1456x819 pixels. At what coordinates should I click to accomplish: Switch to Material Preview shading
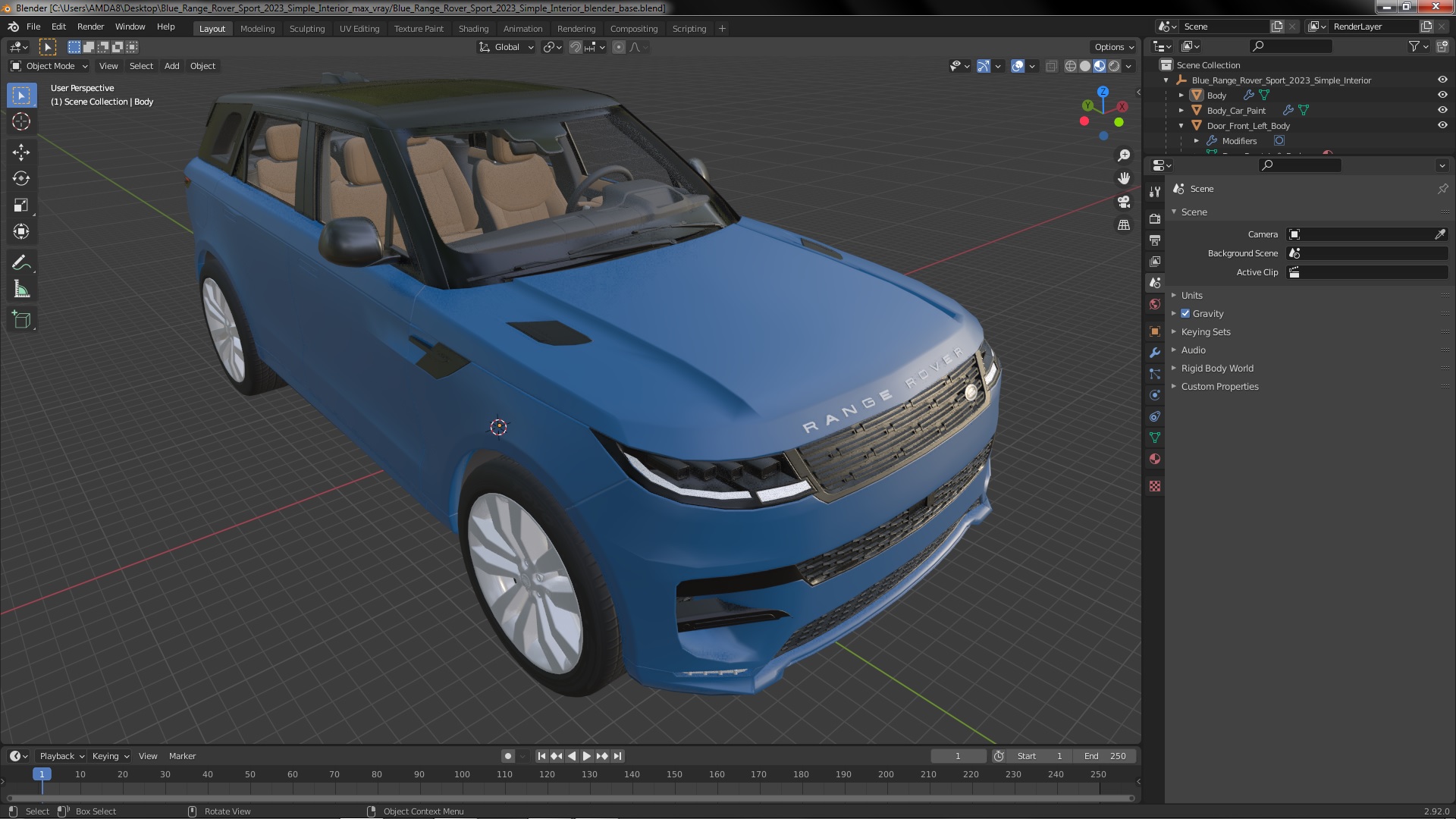(x=1100, y=67)
